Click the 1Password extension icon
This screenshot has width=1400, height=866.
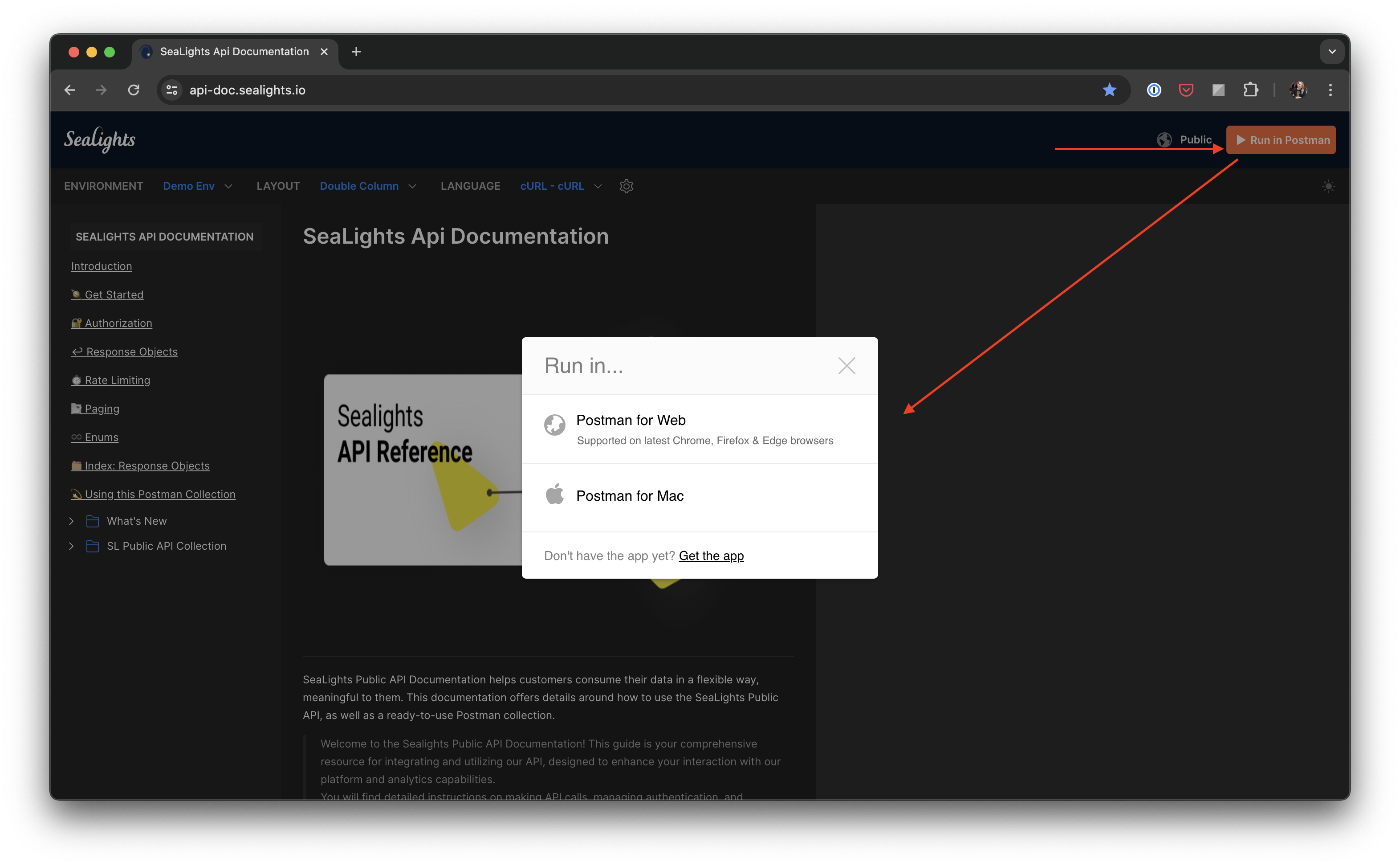[1154, 90]
